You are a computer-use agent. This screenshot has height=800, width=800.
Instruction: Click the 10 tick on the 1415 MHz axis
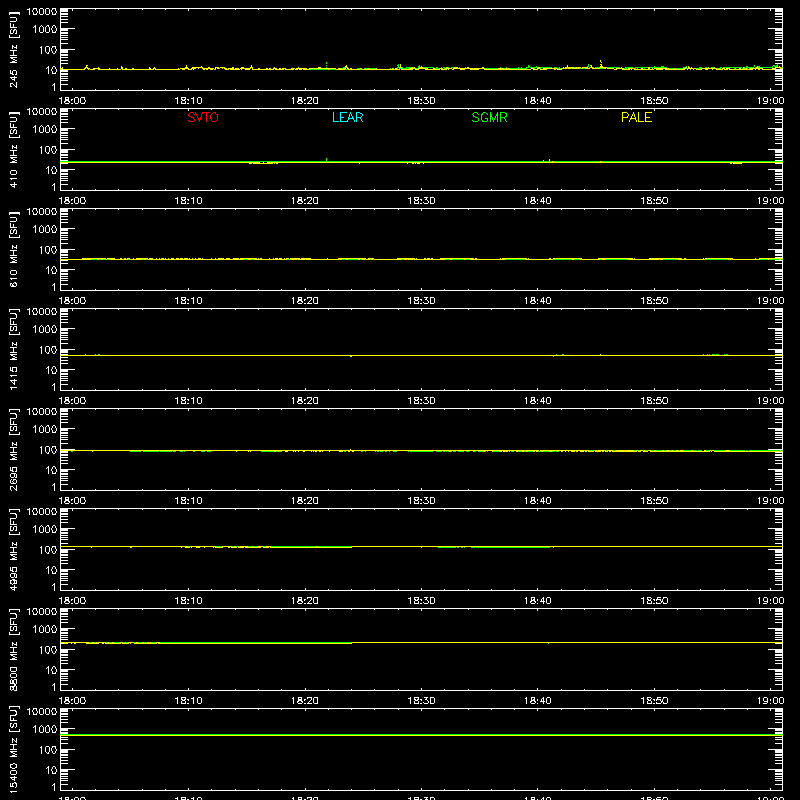pyautogui.click(x=51, y=370)
